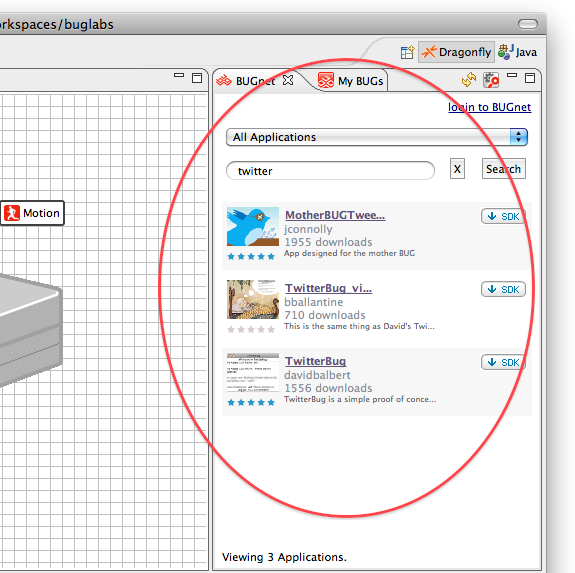Clear search with the X button
The image size is (575, 573).
click(457, 169)
